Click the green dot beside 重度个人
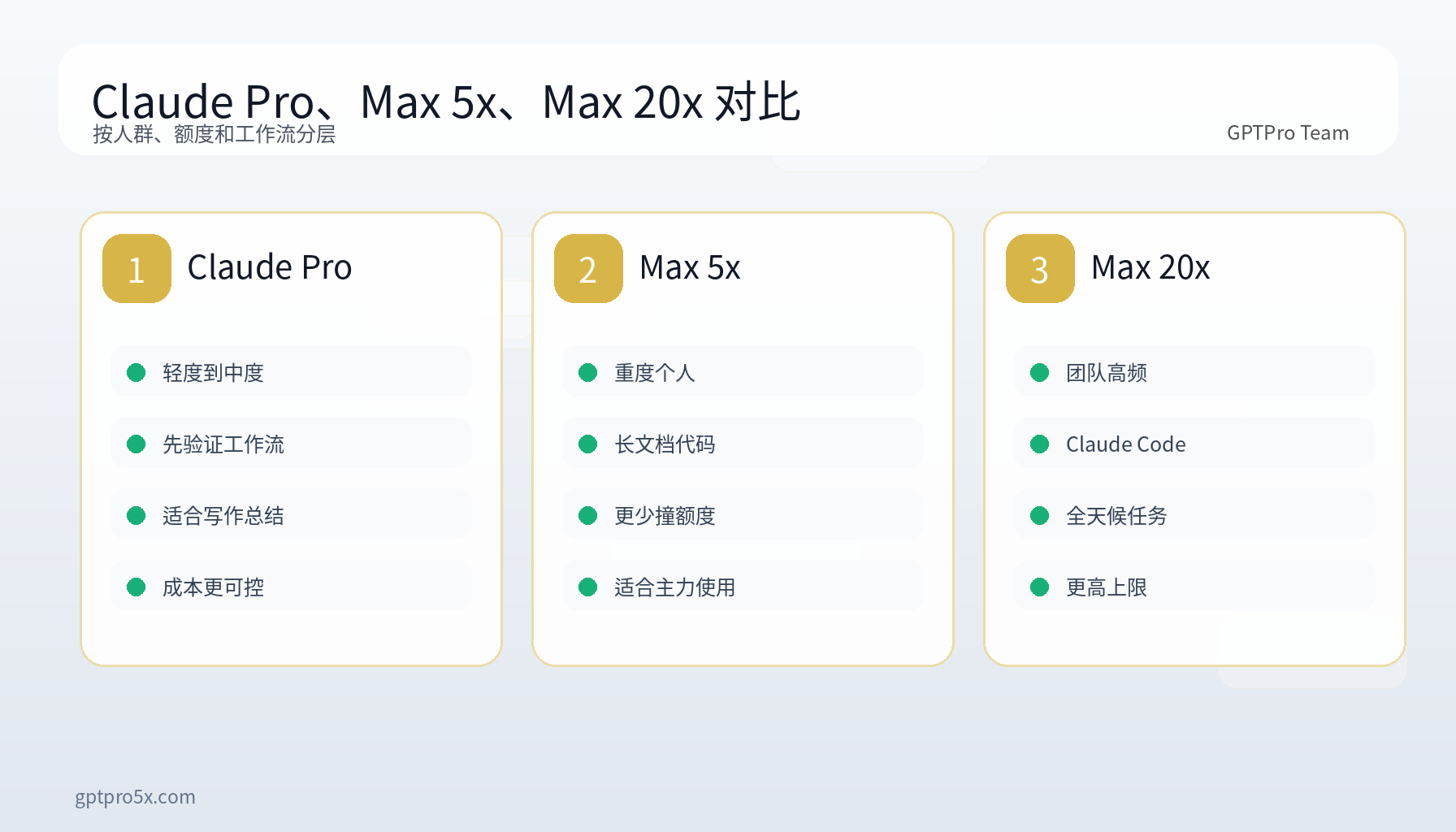The width and height of the screenshot is (1456, 832). coord(588,373)
